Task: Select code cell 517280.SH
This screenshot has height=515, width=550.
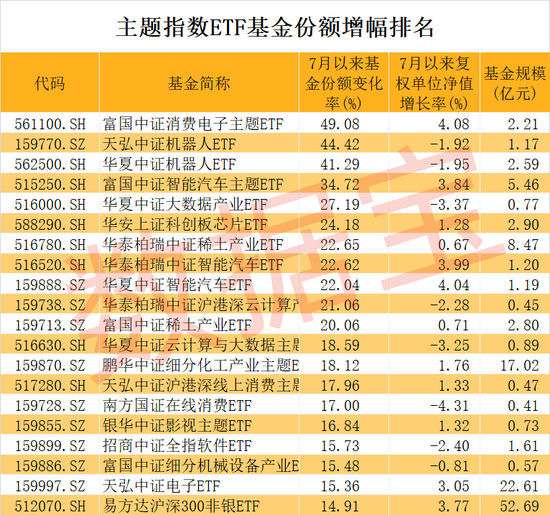Action: tap(50, 386)
